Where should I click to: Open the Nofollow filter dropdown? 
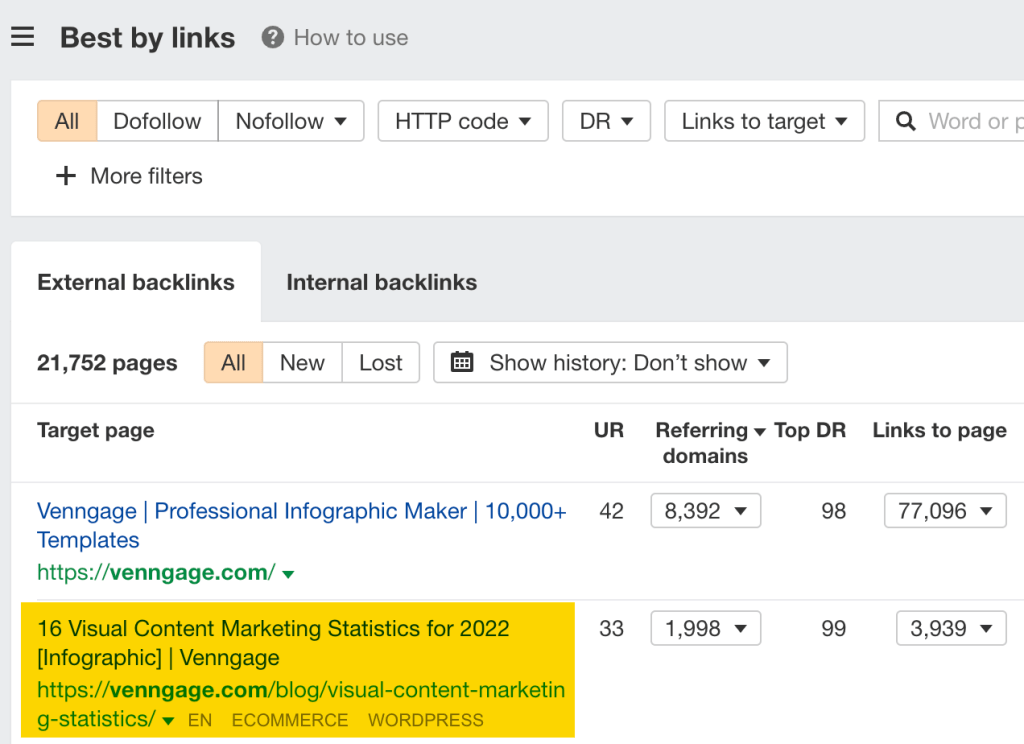[291, 121]
